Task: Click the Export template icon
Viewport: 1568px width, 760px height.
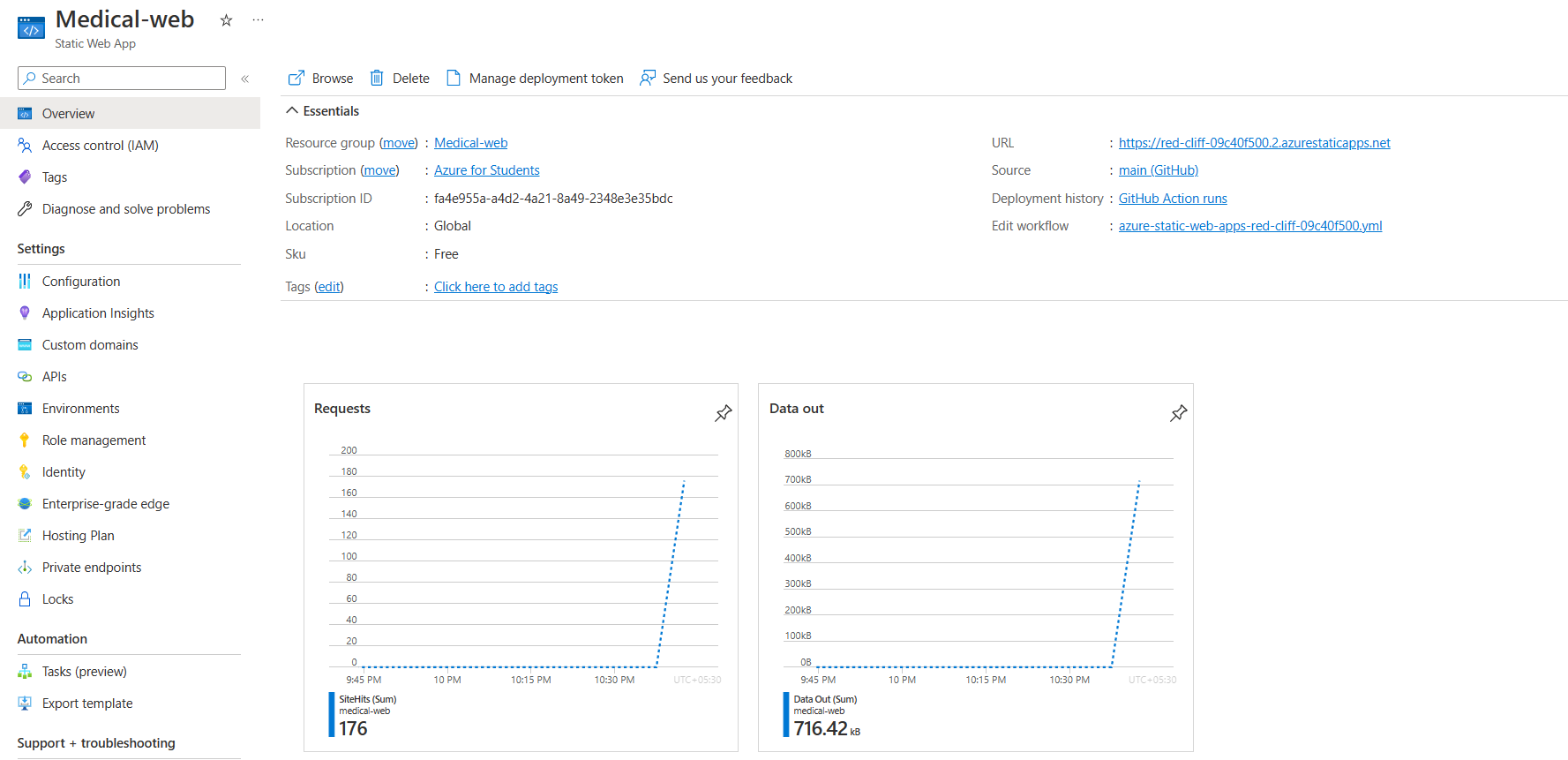Action: tap(25, 704)
